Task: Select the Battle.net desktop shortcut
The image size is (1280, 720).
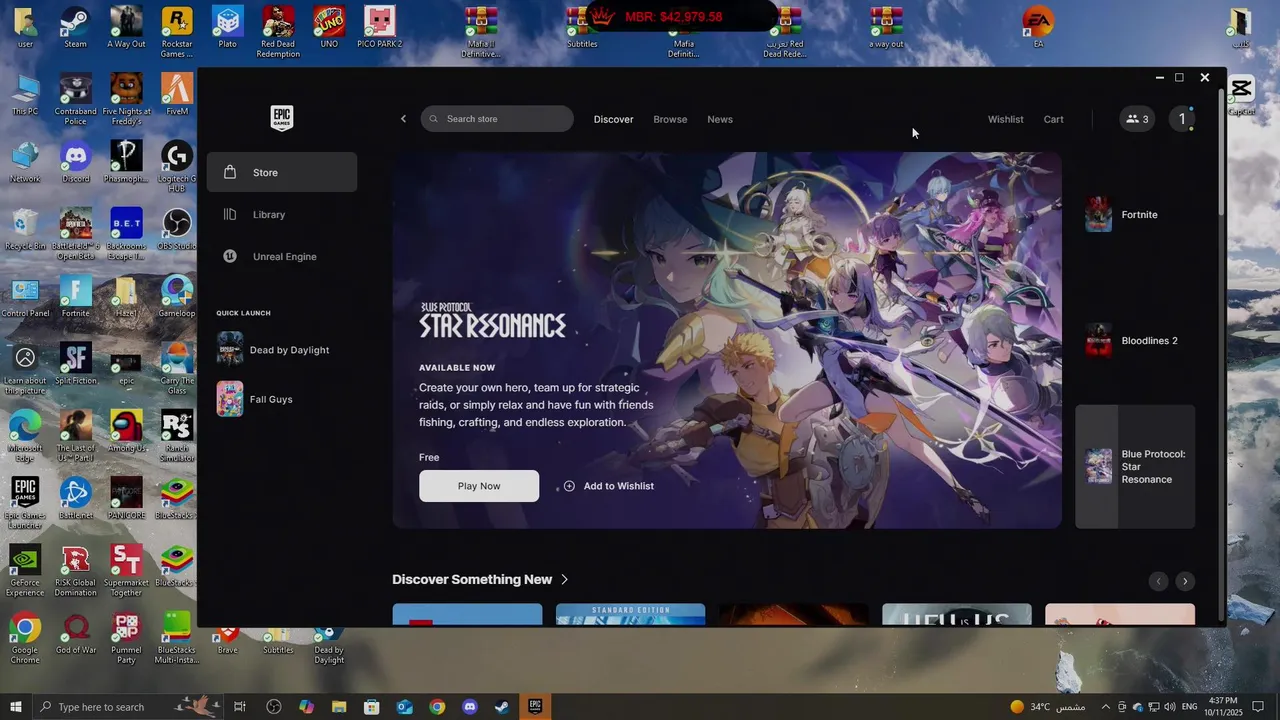Action: coord(75,498)
